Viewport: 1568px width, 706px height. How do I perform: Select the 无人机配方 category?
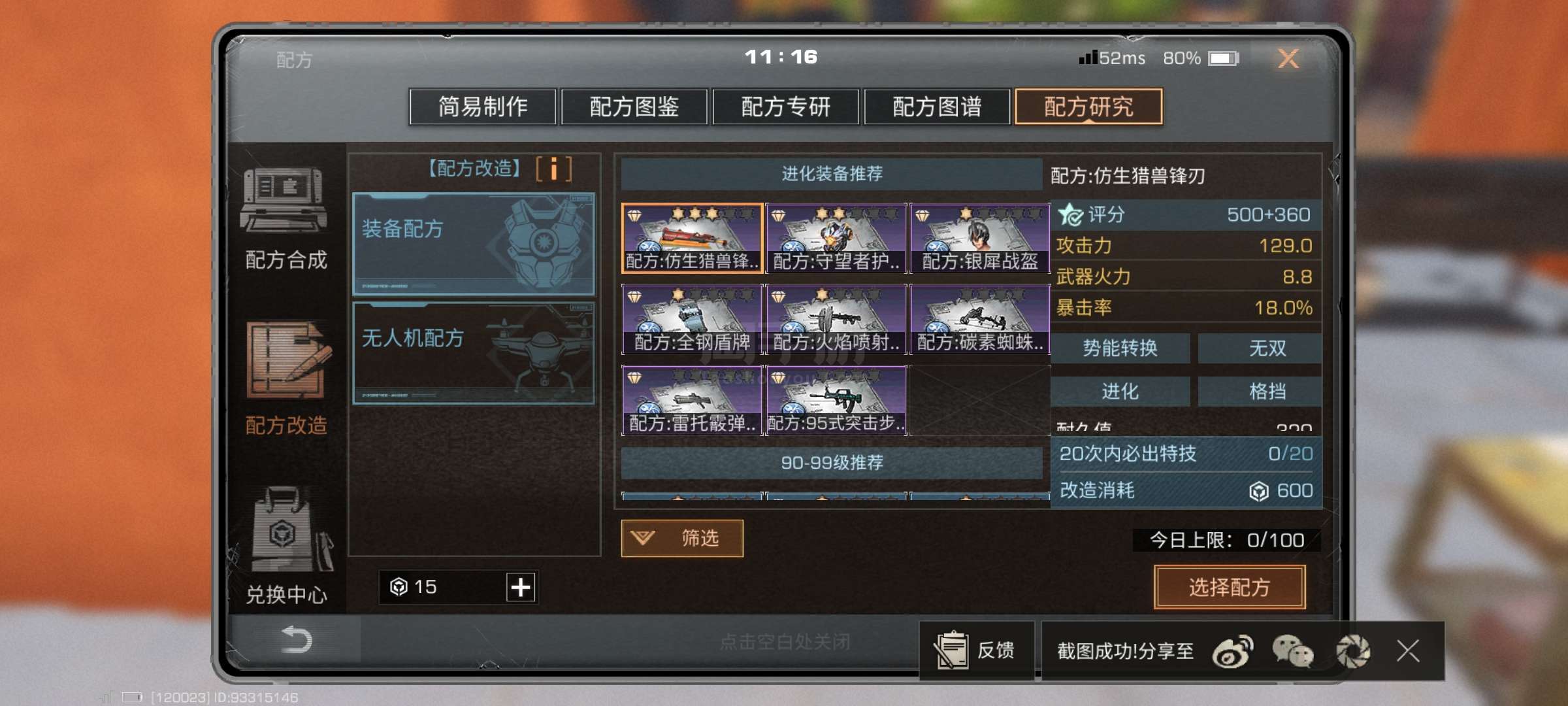click(474, 353)
